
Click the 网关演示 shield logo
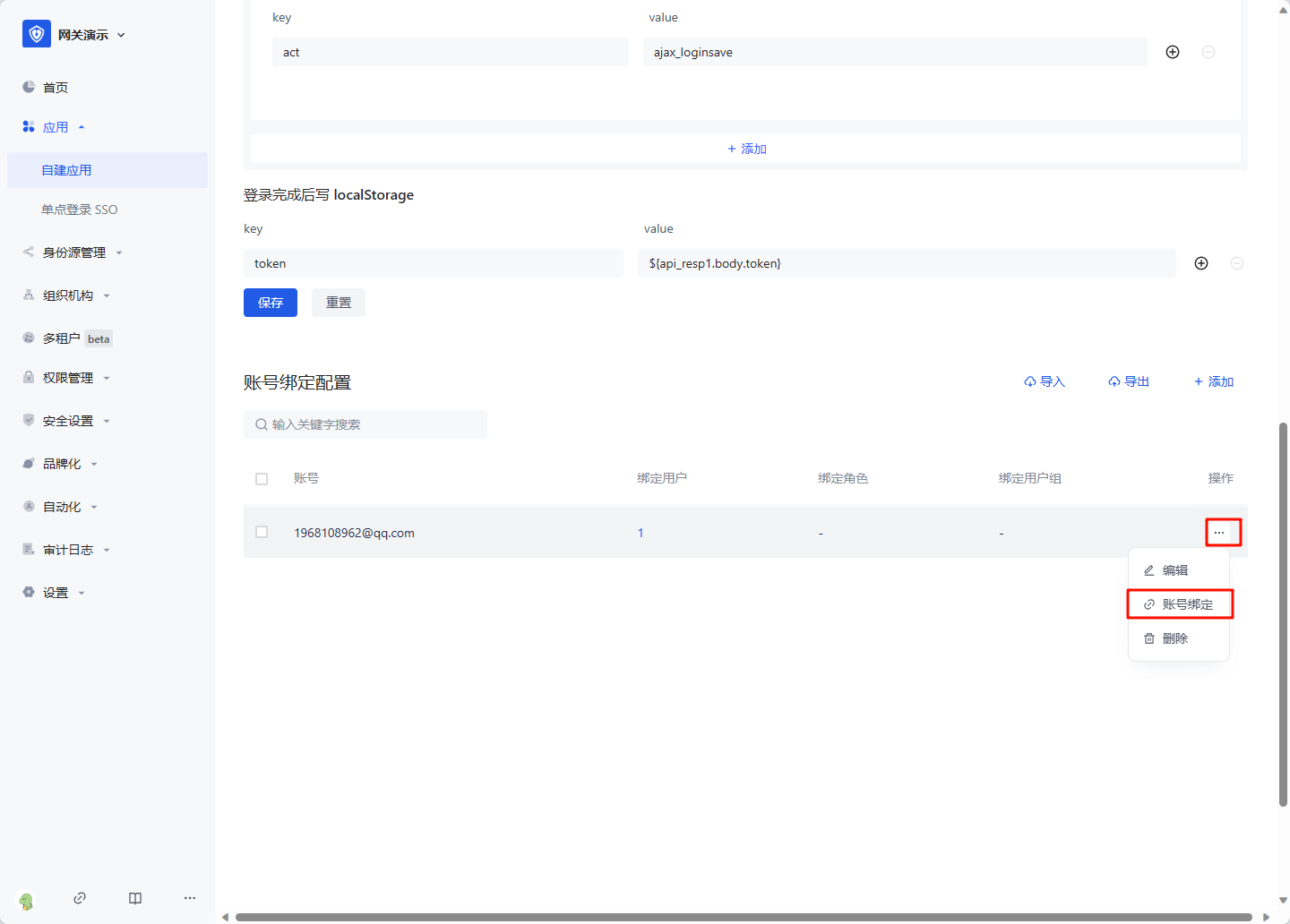37,34
